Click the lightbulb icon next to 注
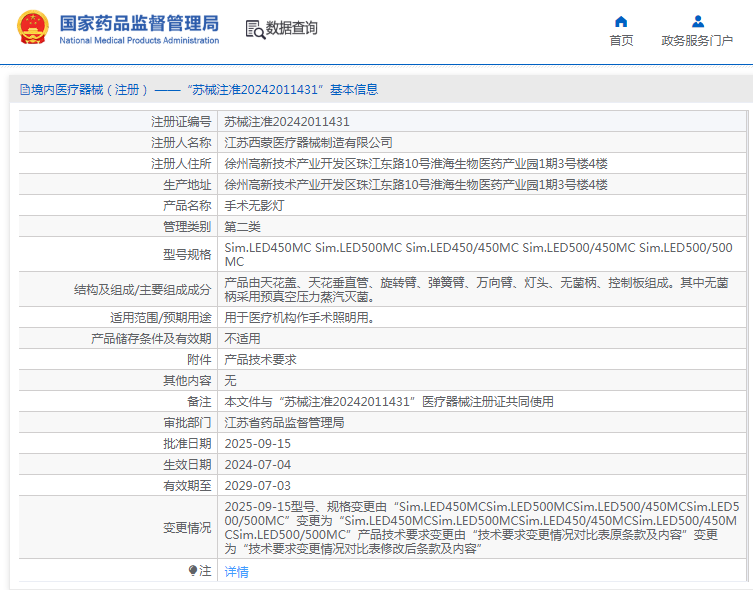This screenshot has height=590, width=753. (193, 570)
